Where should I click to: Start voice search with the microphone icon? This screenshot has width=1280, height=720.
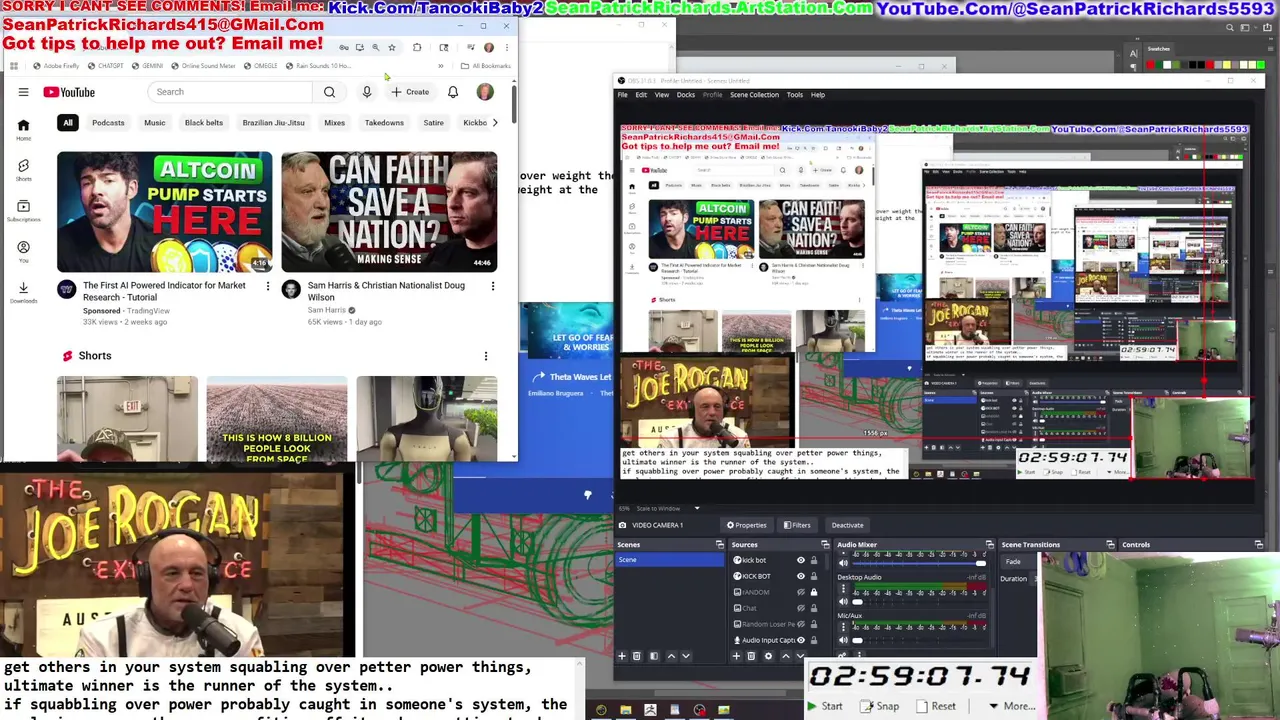[x=367, y=92]
